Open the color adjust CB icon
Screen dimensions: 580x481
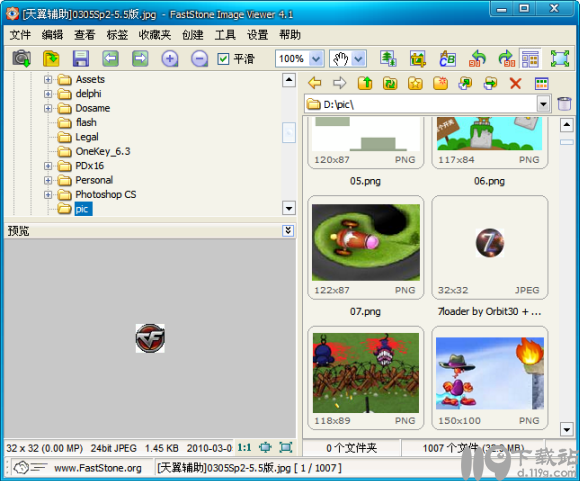447,58
